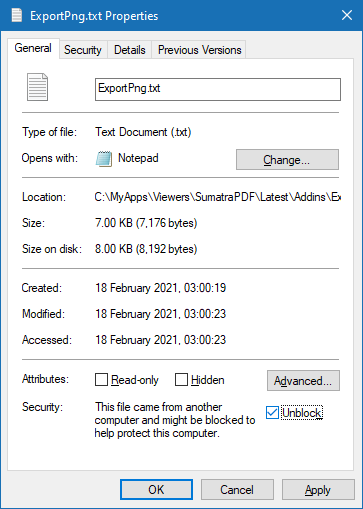This screenshot has width=363, height=509.
Task: Click the large file icon beside filename
Action: point(37,87)
